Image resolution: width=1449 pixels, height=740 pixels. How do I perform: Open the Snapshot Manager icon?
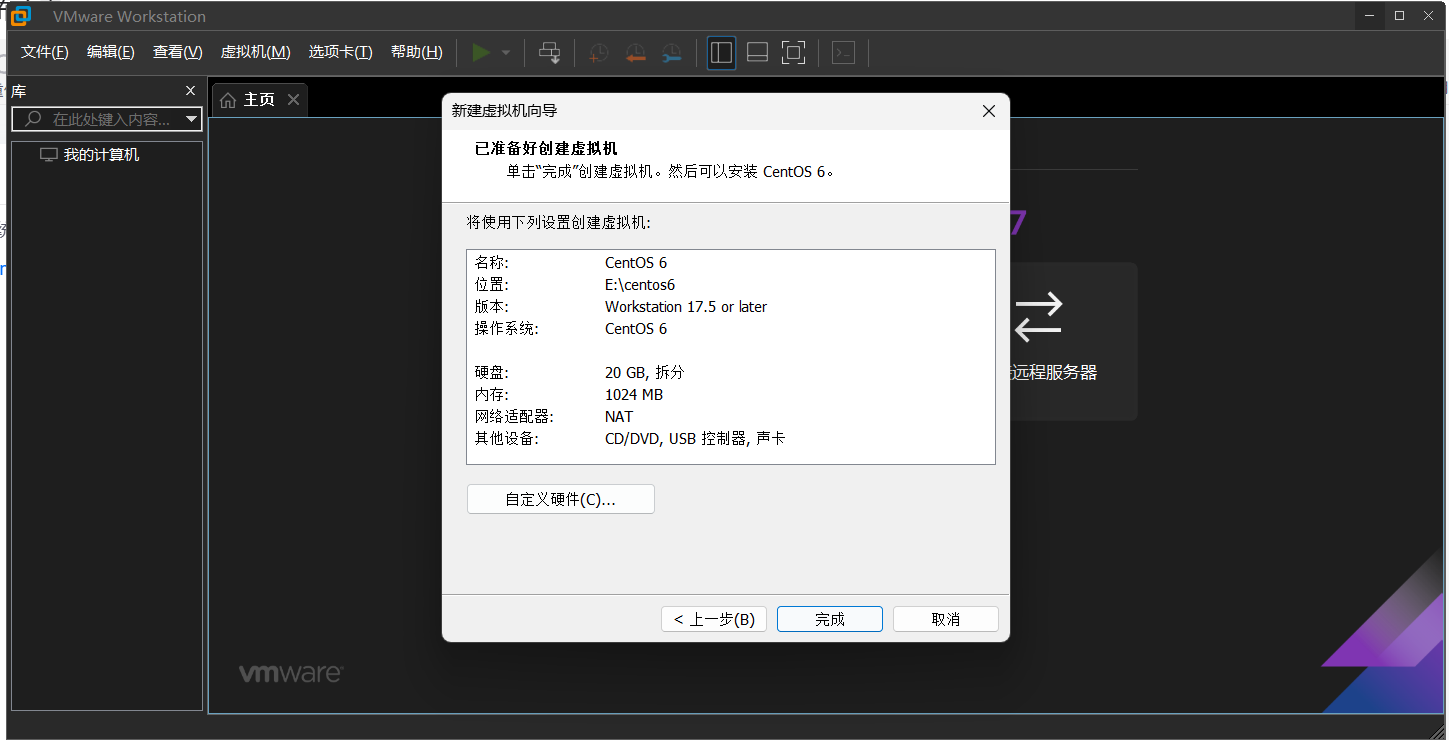pyautogui.click(x=671, y=53)
